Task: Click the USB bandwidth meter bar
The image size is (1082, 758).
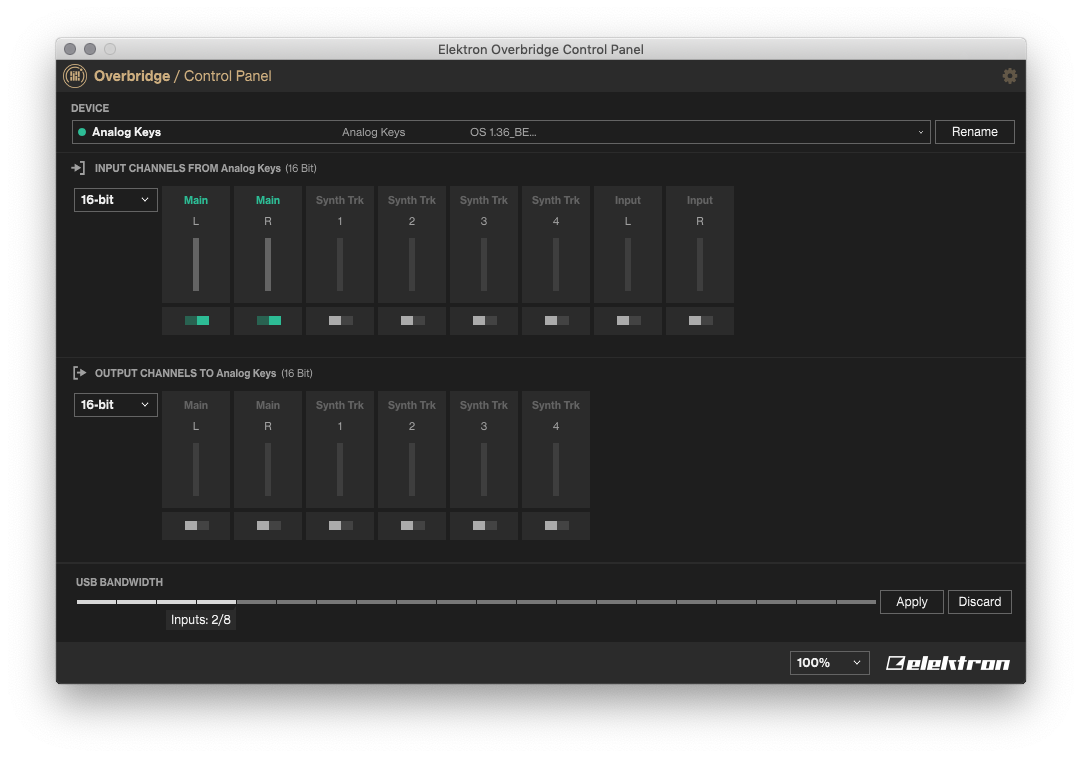Action: tap(476, 602)
